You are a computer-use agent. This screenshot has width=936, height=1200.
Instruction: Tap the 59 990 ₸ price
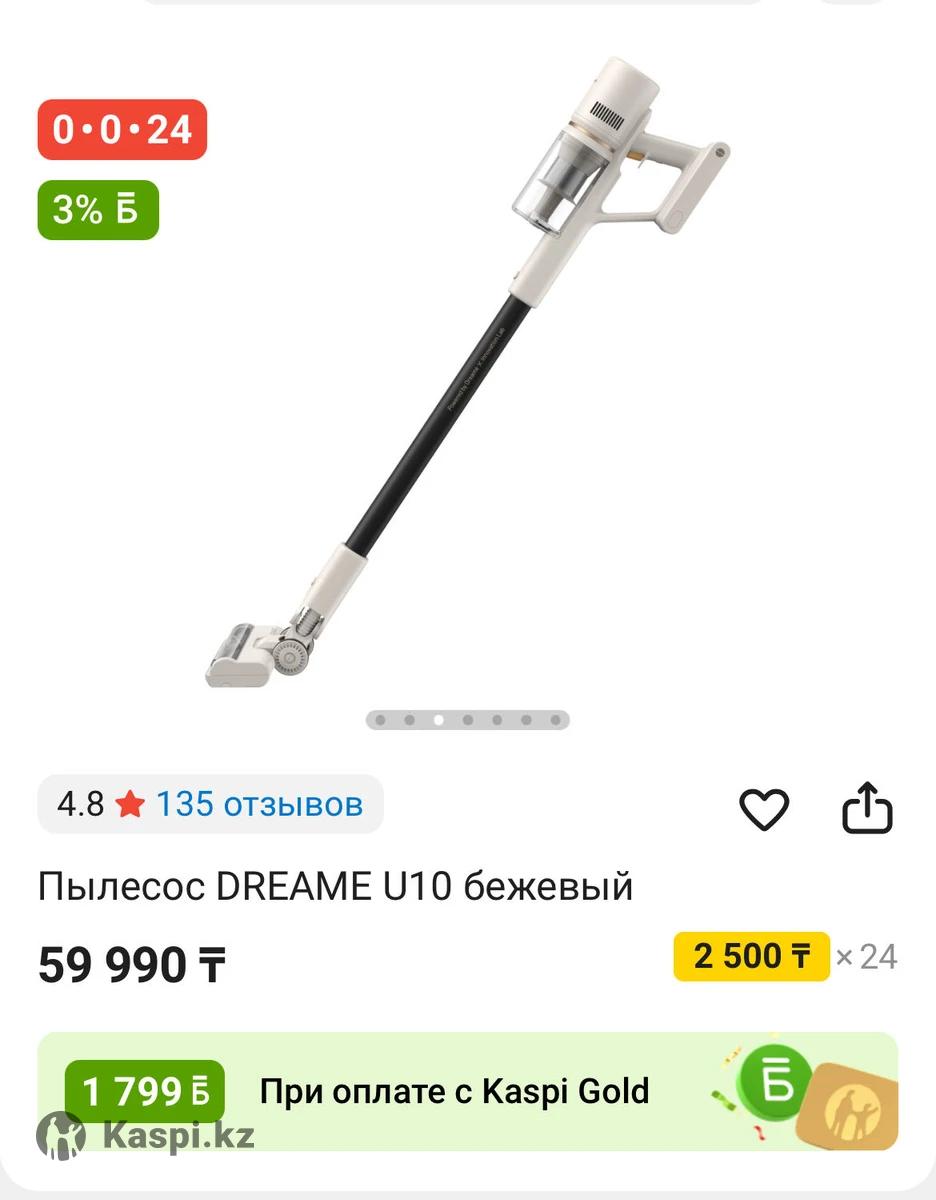pos(132,965)
